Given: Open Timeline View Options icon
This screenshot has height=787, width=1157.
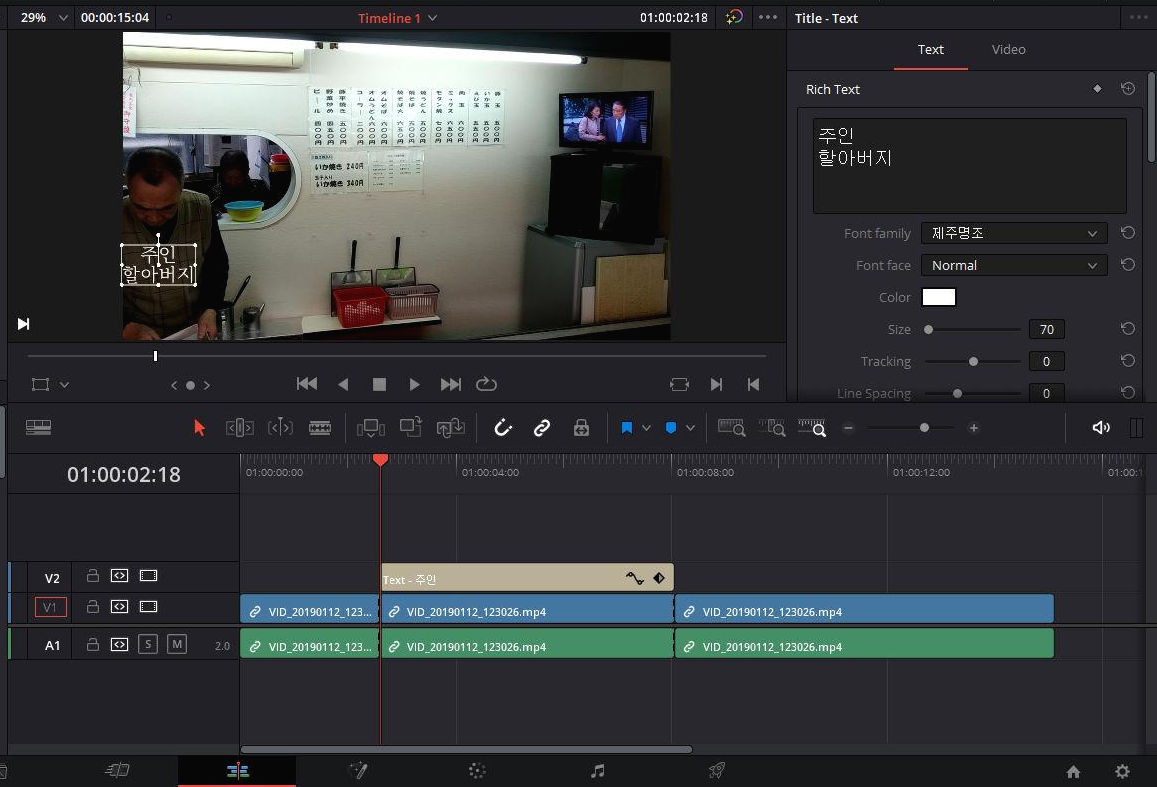Looking at the screenshot, I should [38, 428].
